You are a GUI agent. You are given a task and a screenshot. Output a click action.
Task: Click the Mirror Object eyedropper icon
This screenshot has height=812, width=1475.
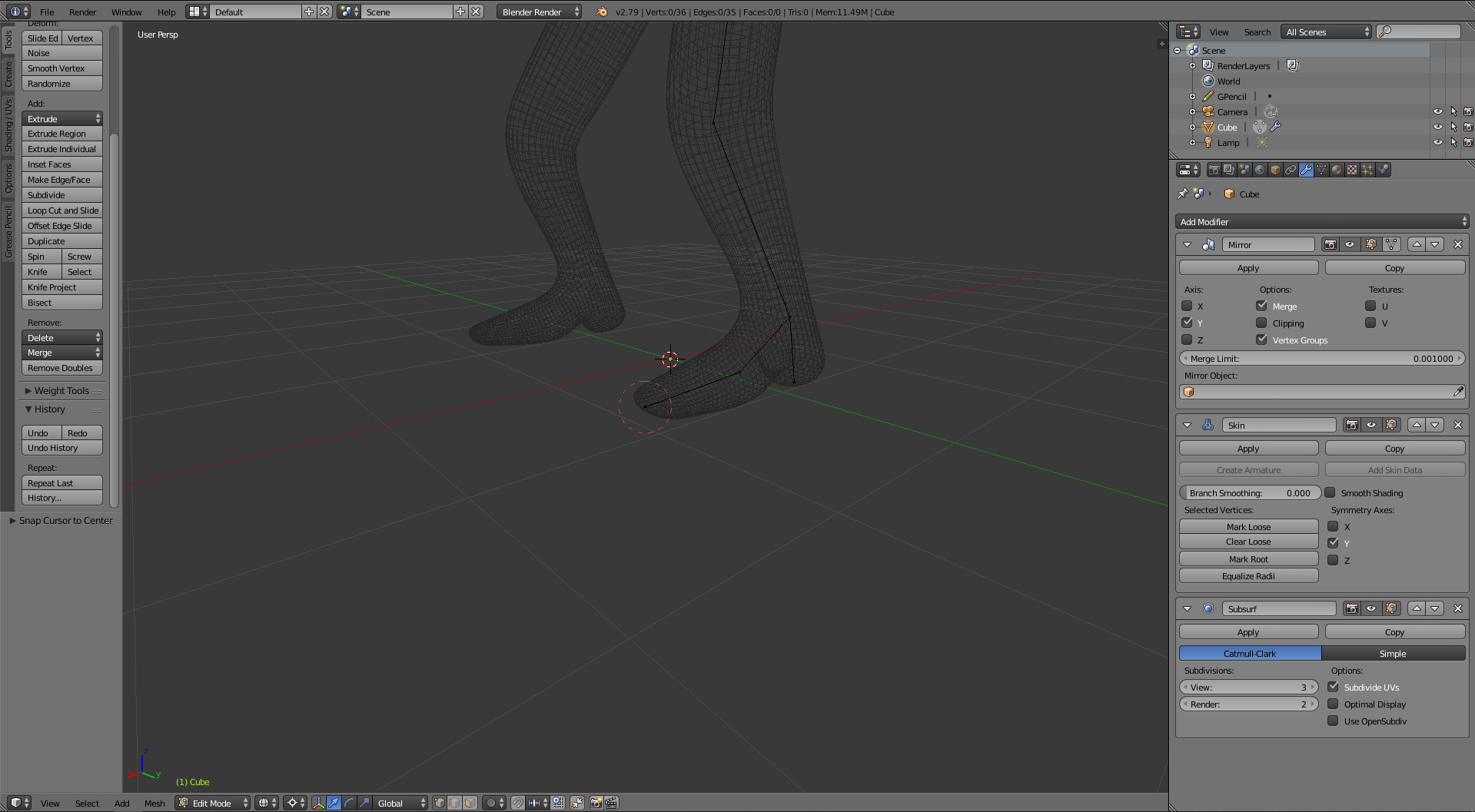point(1458,392)
